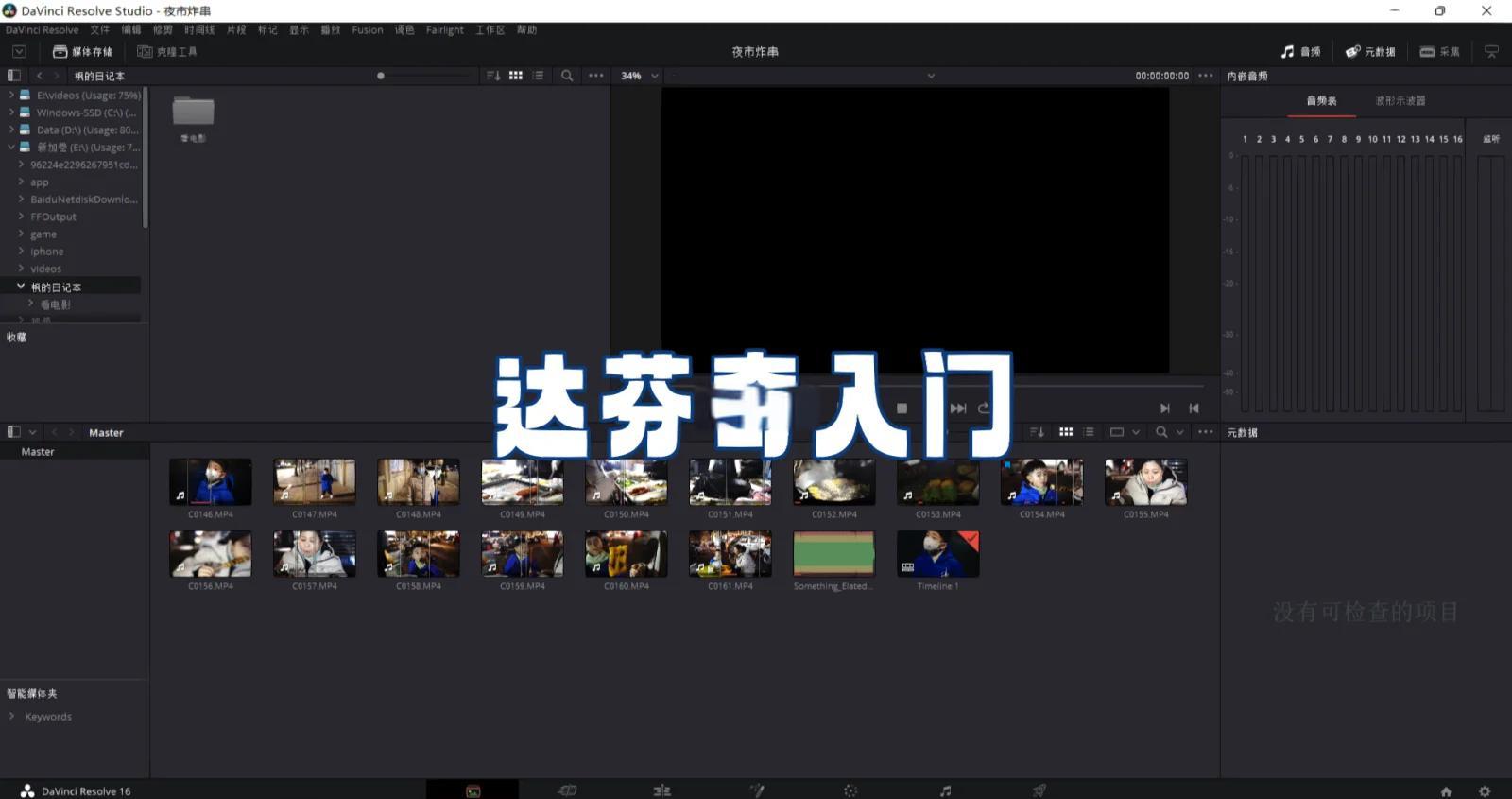
Task: Expand the Windows-SSD (C:\) drive
Action: coord(11,113)
